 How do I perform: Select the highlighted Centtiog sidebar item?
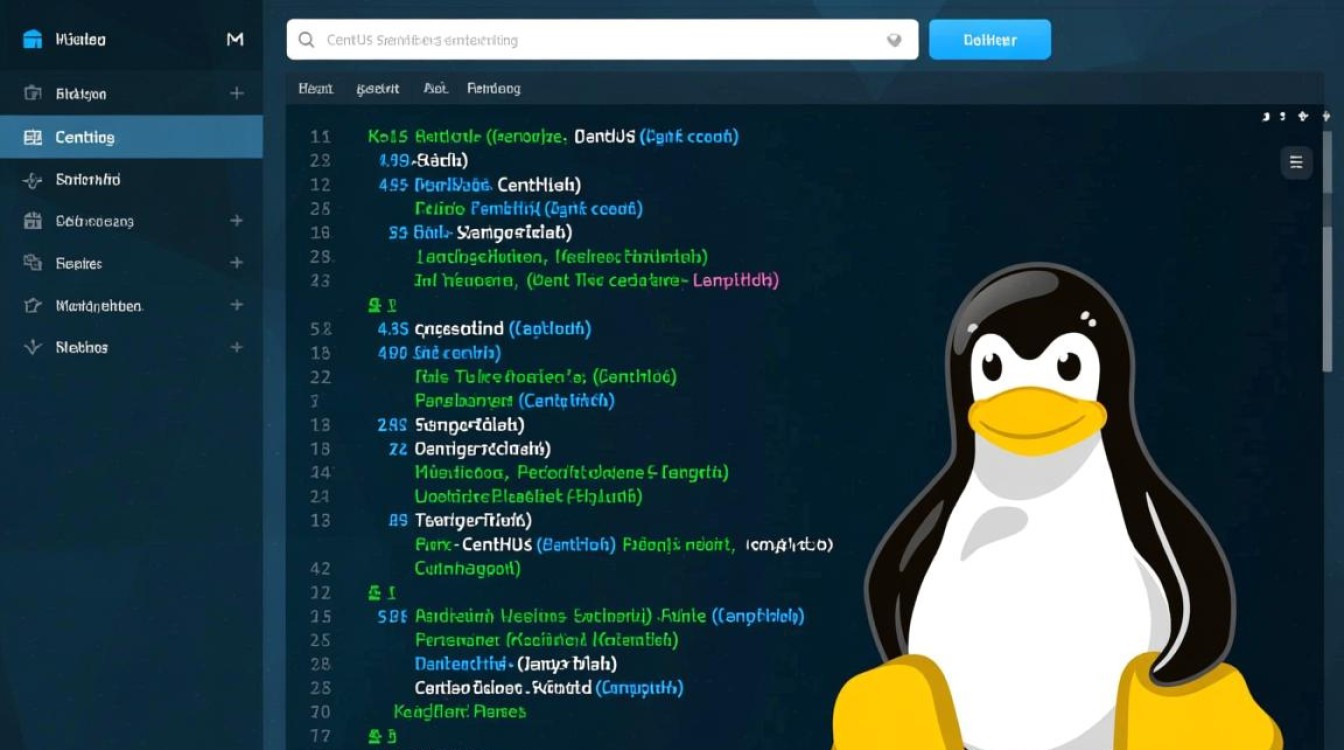(x=131, y=137)
